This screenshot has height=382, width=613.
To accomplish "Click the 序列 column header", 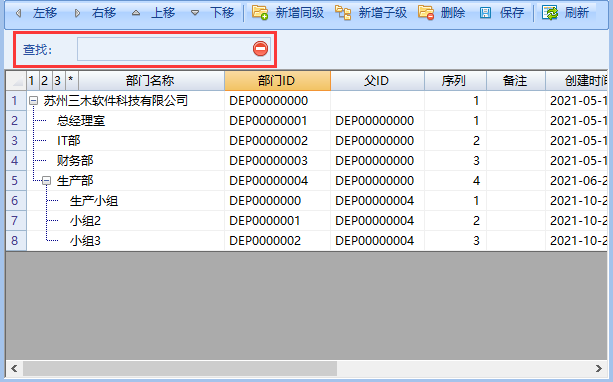I will pos(455,81).
